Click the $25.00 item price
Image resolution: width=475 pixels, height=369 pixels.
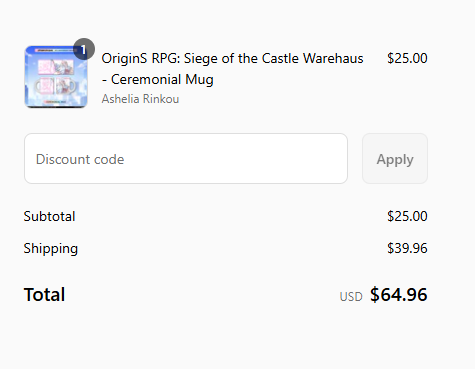[x=407, y=58]
